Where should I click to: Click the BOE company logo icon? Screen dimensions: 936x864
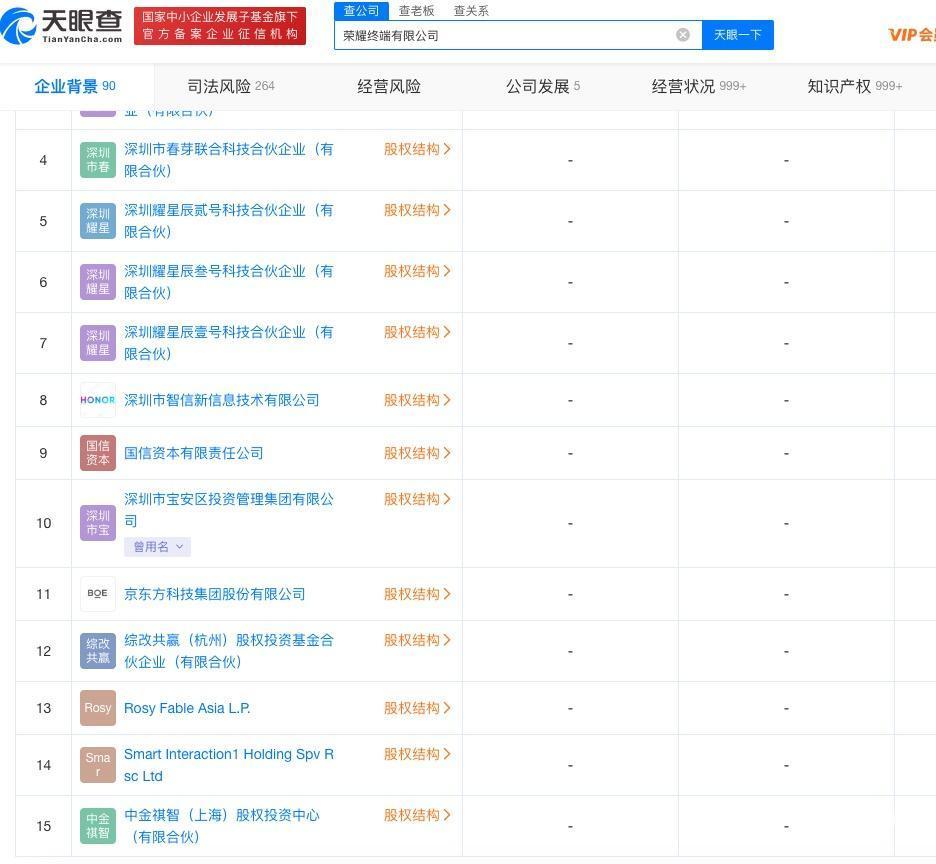pos(98,594)
